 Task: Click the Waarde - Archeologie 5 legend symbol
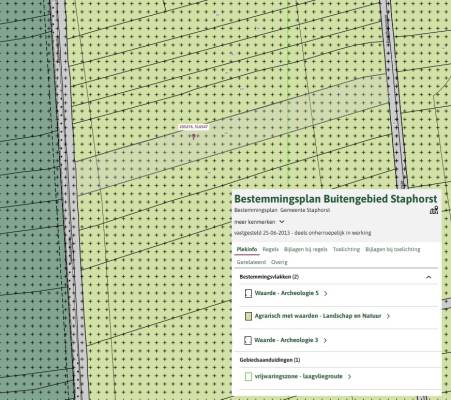pos(248,293)
